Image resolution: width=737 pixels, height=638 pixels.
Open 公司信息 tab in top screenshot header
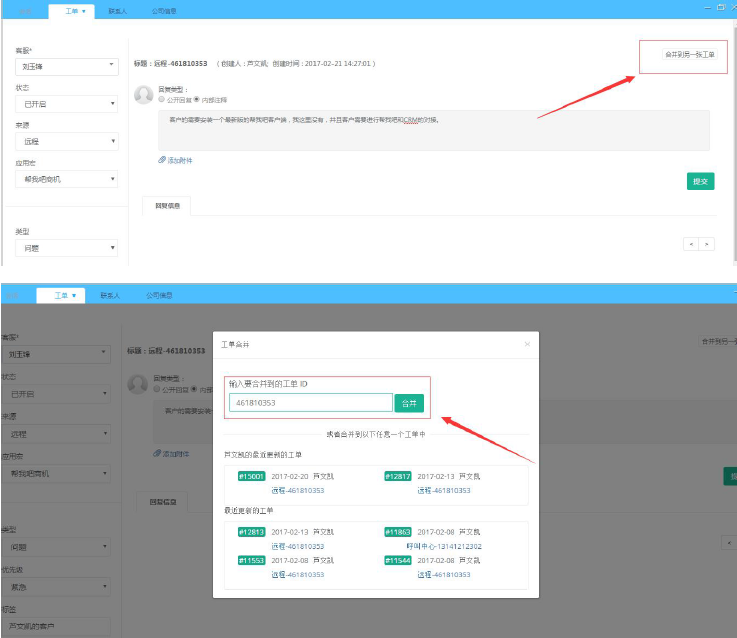point(164,11)
